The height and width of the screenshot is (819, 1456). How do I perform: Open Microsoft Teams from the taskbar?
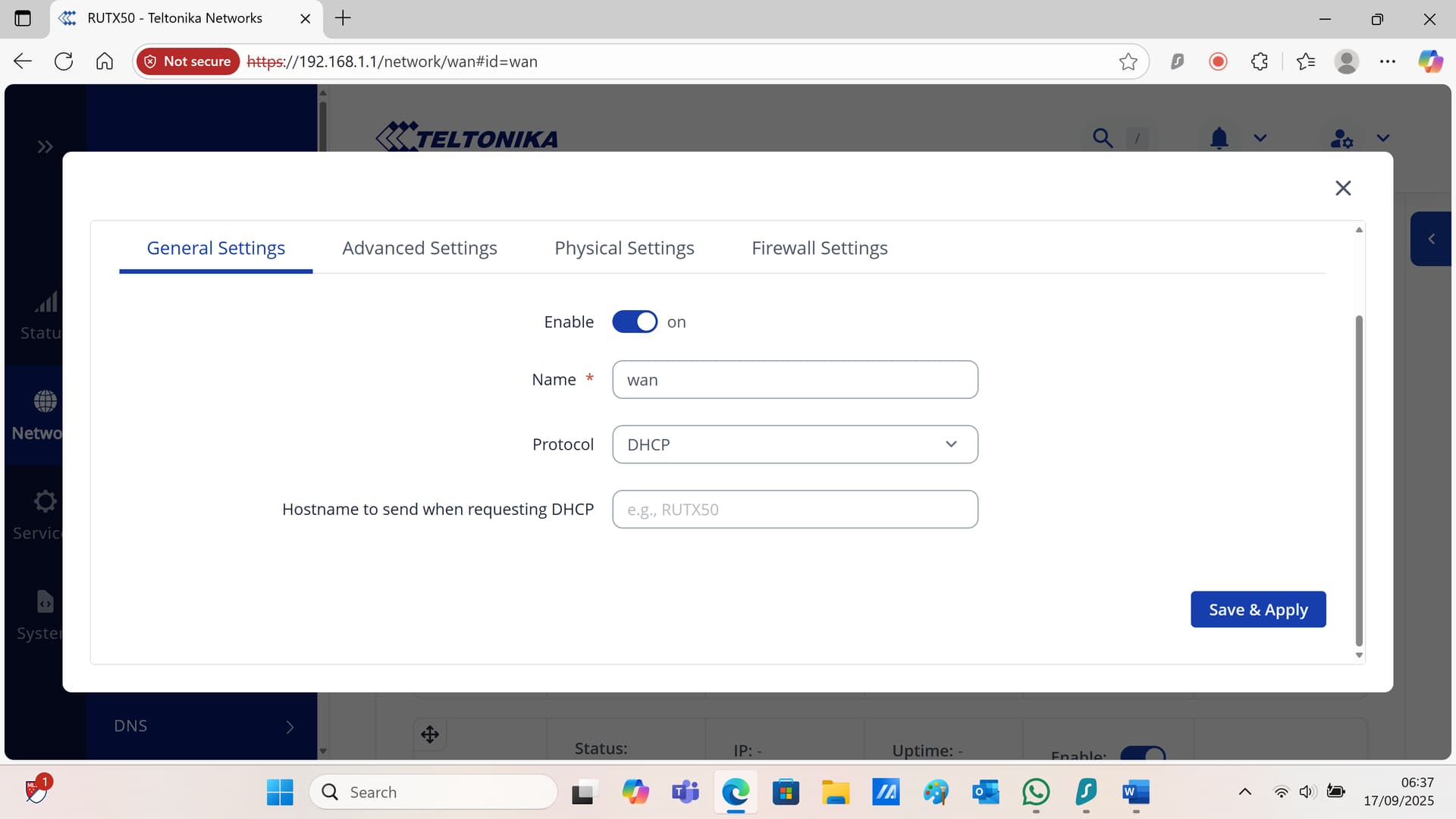pos(685,792)
